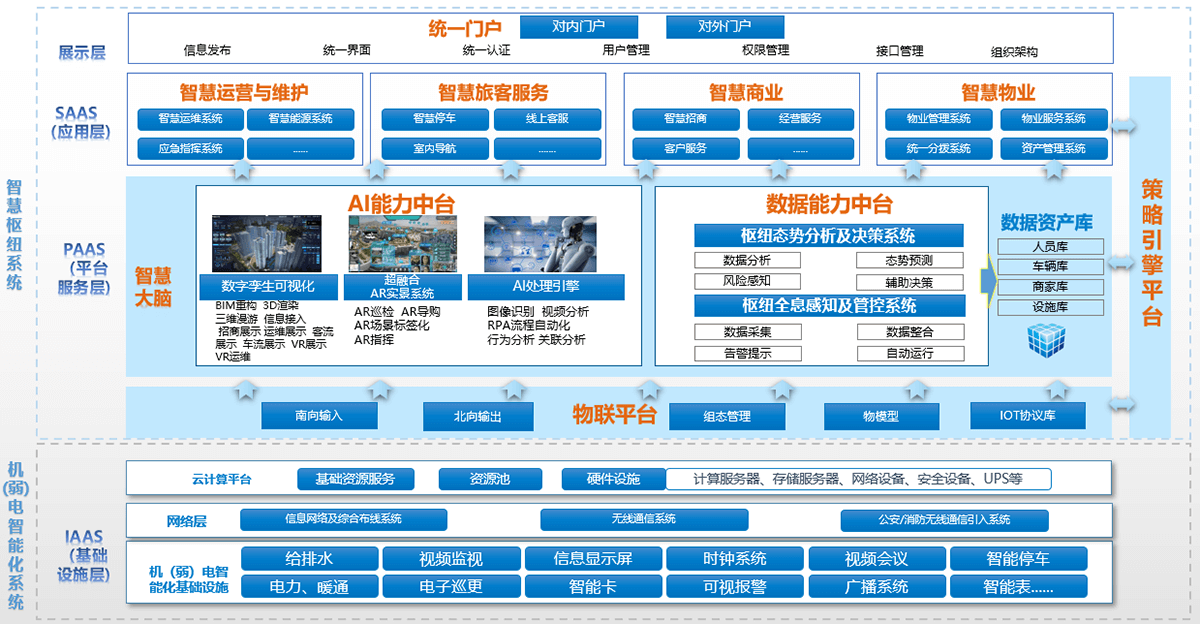Screen dimensions: 1200x624
Task: Open 组态管理 on the 物联平台 bar
Action: (729, 416)
